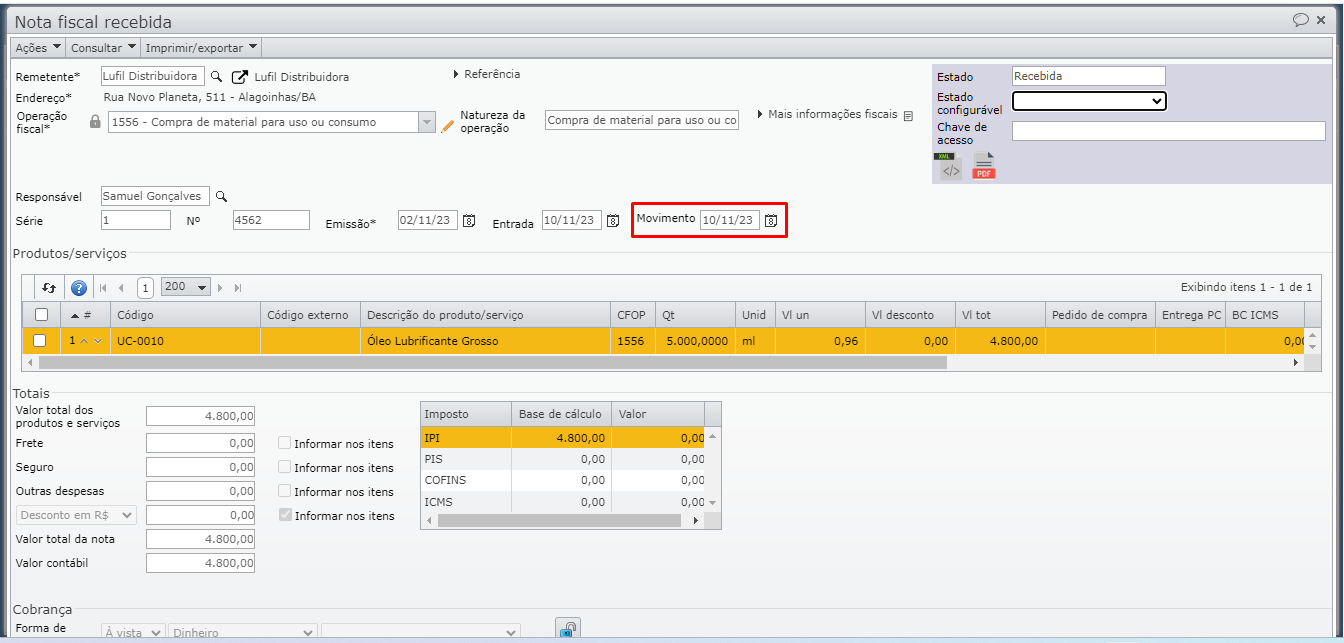Viewport: 1344px width, 643px height.
Task: Move item UC-0010 down with arrow
Action: pyautogui.click(x=98, y=341)
